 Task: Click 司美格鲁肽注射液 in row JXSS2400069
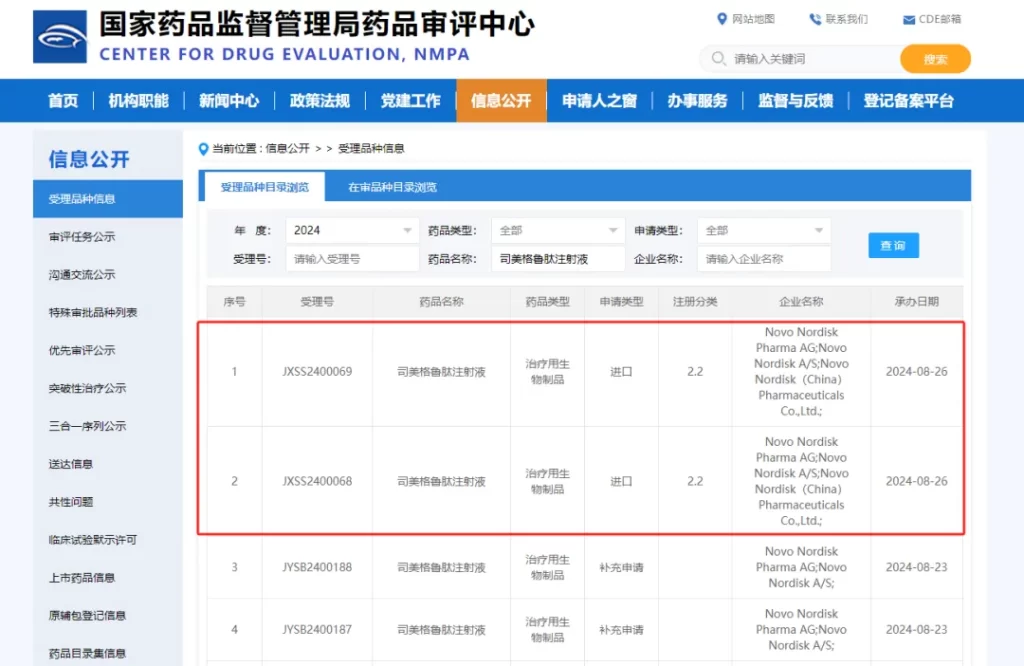click(x=441, y=372)
